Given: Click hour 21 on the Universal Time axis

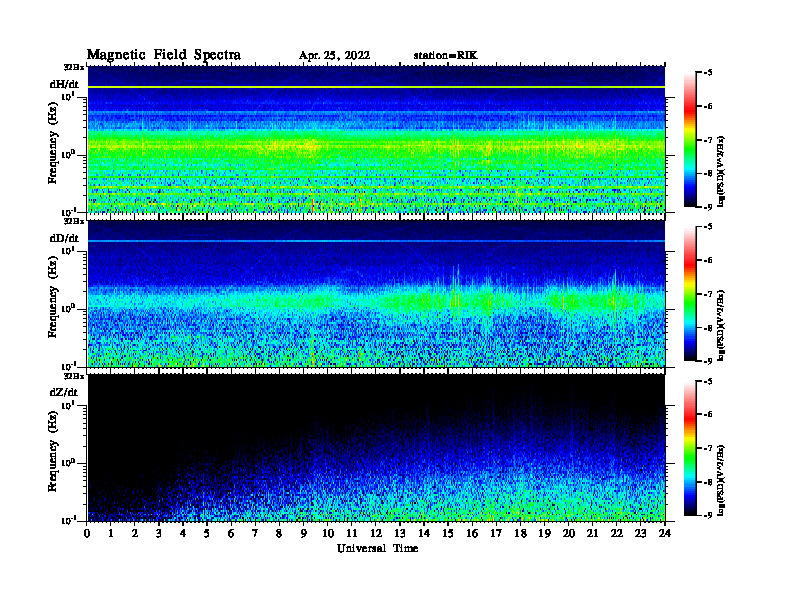Looking at the screenshot, I should pyautogui.click(x=592, y=533).
